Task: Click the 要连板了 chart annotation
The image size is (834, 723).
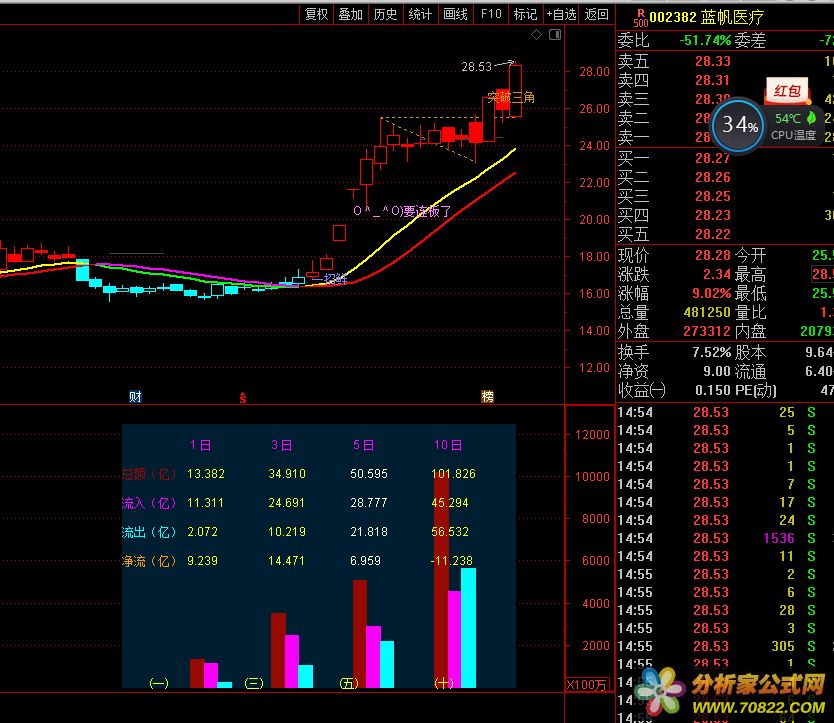Action: tap(427, 211)
